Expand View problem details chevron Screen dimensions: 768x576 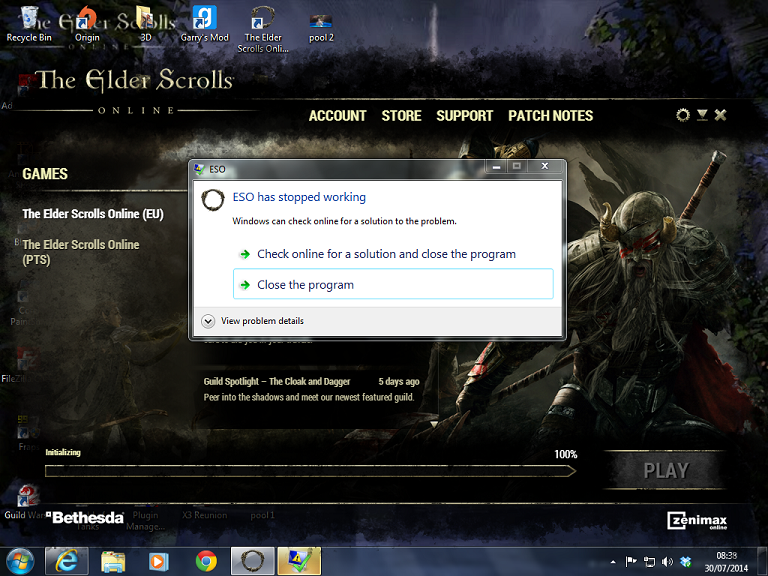[x=208, y=321]
